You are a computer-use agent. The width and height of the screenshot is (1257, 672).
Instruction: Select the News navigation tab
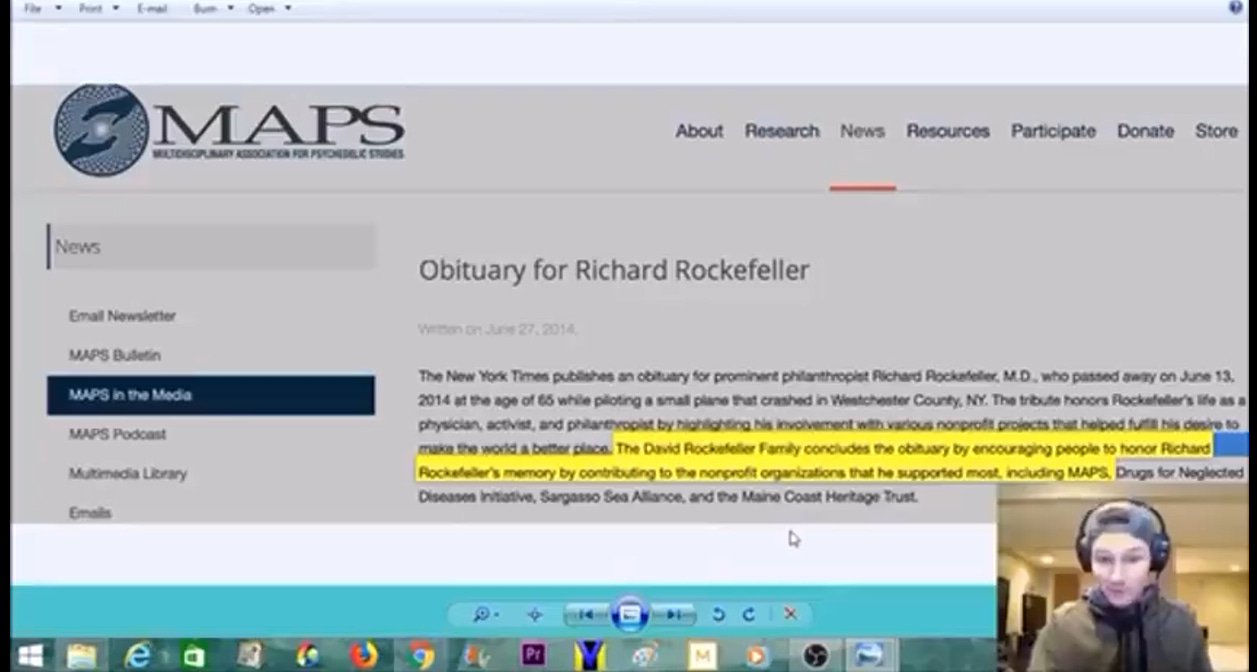coord(862,131)
